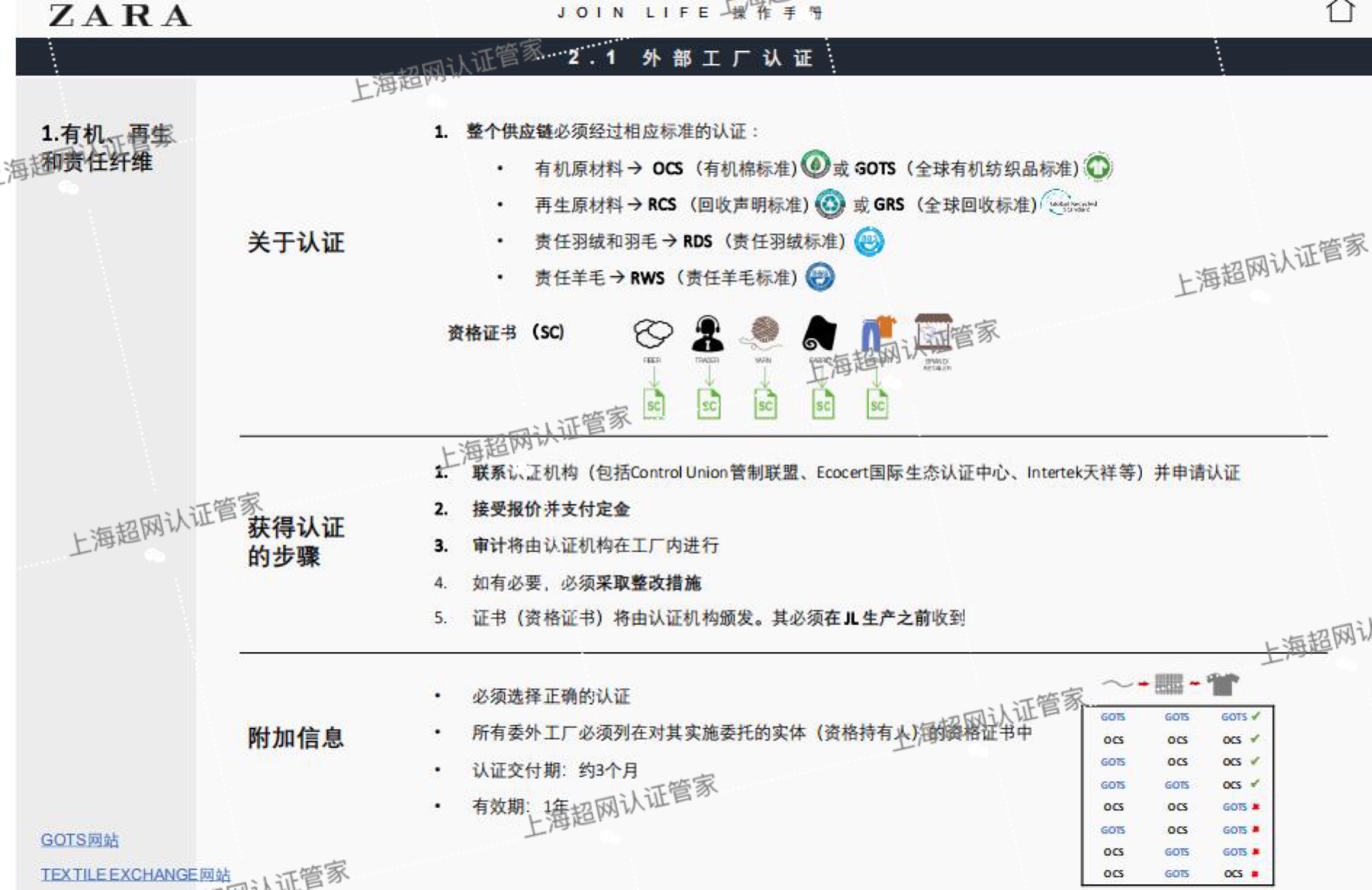The width and height of the screenshot is (1372, 890).
Task: Click the RWS responsible wool logo
Action: tap(820, 277)
